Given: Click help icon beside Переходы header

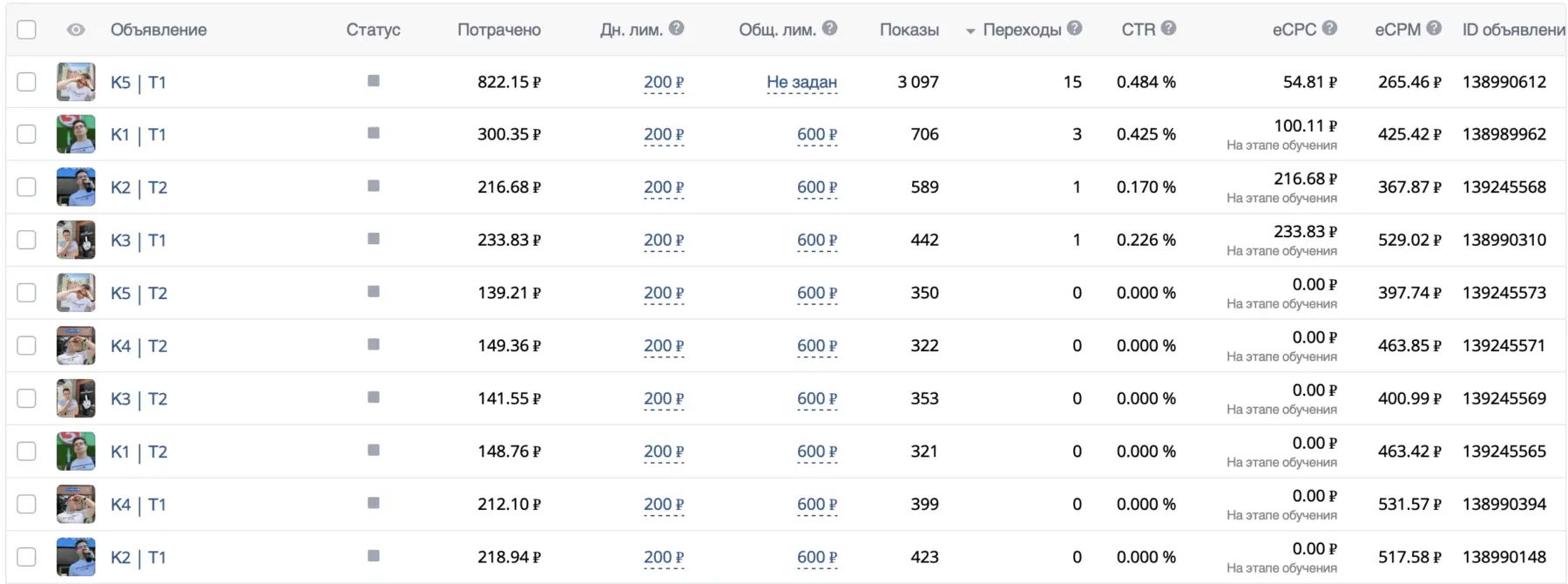Looking at the screenshot, I should coord(1075,29).
